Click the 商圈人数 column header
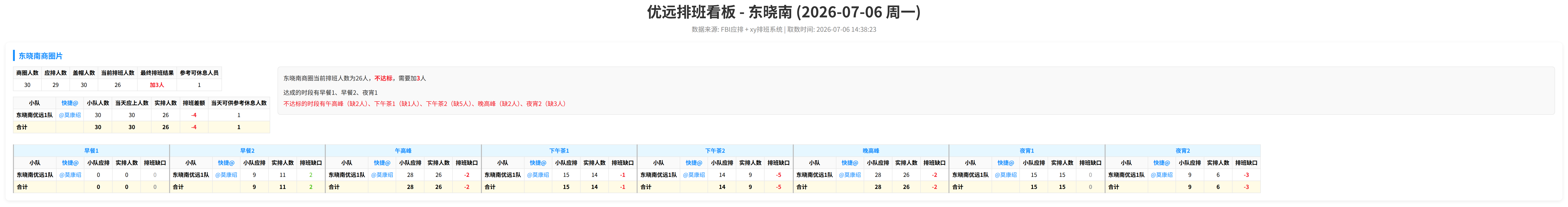The image size is (1568, 207). tap(27, 73)
